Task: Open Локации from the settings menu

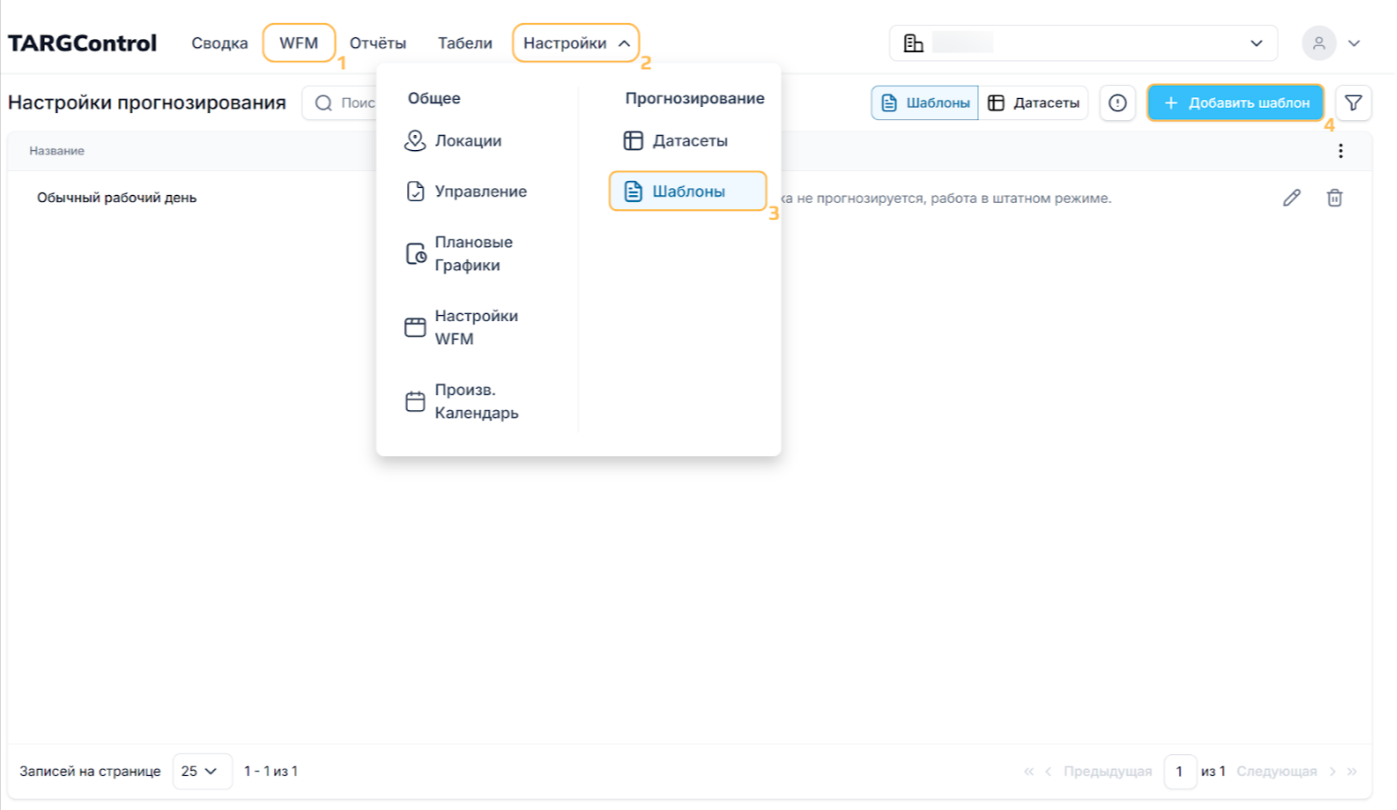Action: point(467,141)
